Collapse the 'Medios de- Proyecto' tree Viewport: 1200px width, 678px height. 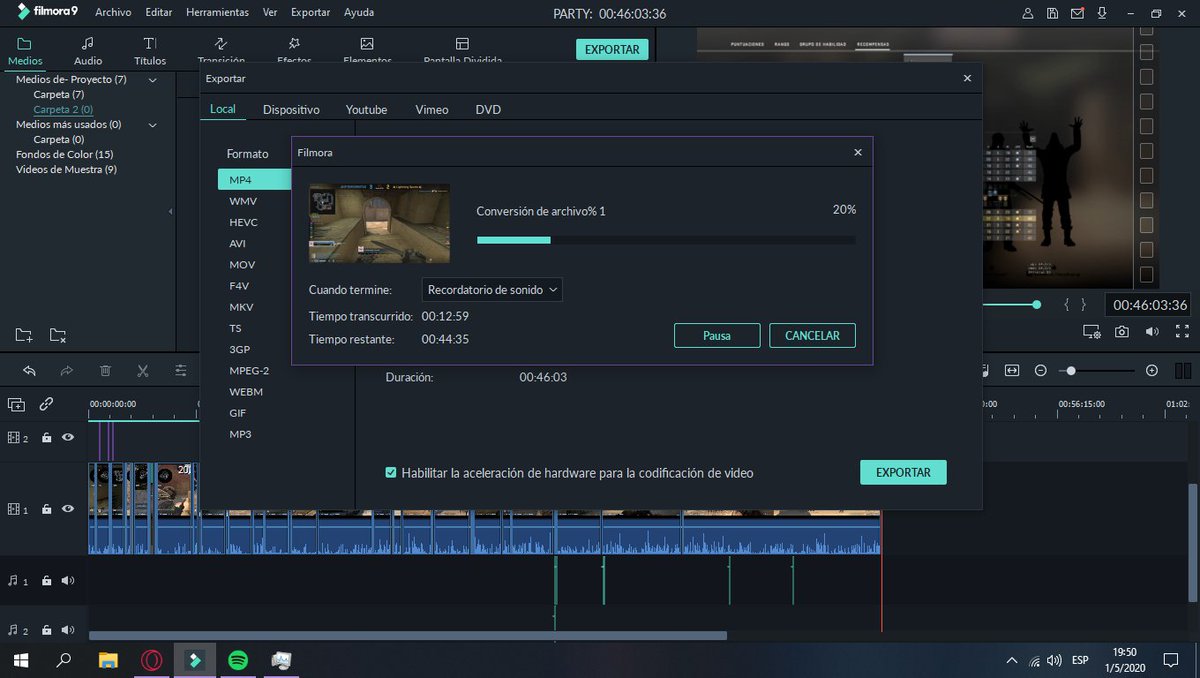point(153,79)
